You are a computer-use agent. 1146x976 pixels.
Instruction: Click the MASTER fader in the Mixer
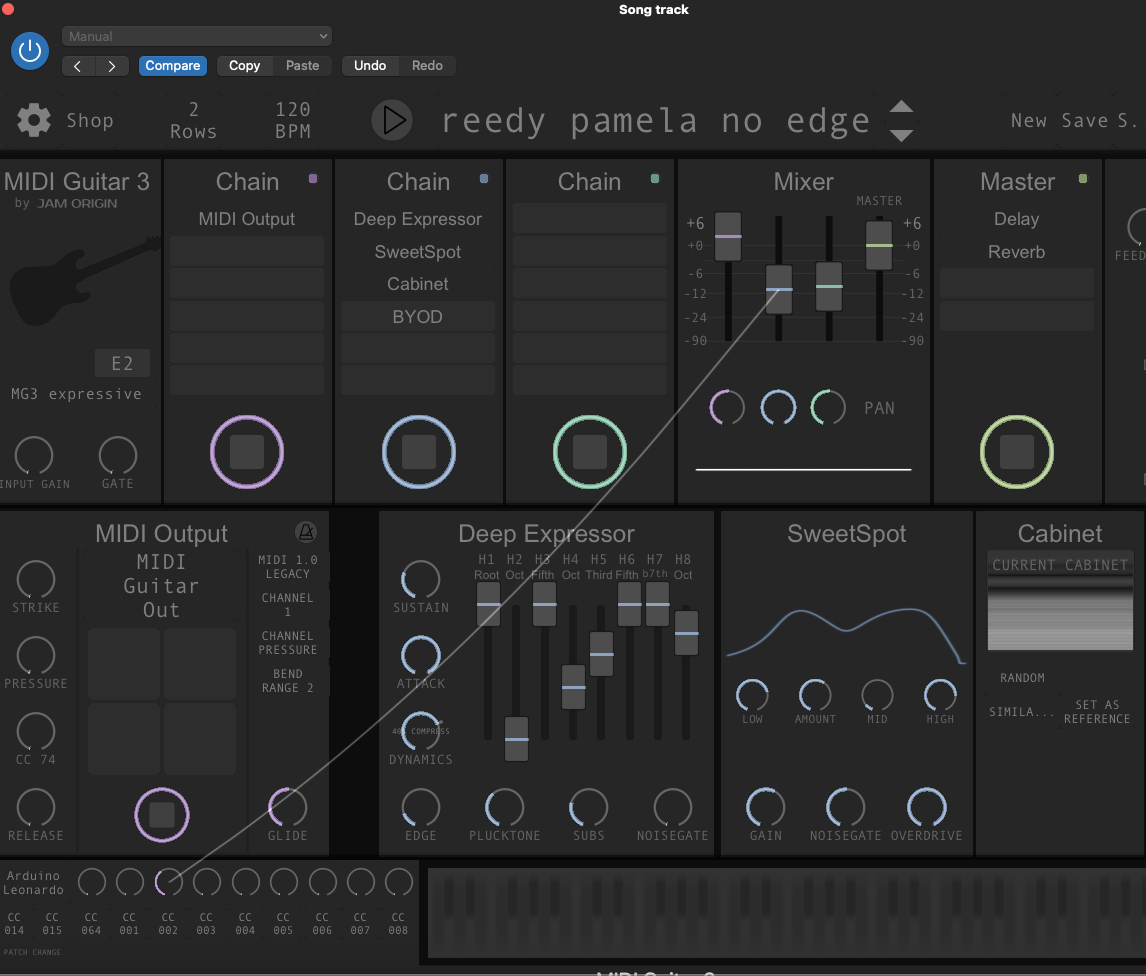click(879, 245)
